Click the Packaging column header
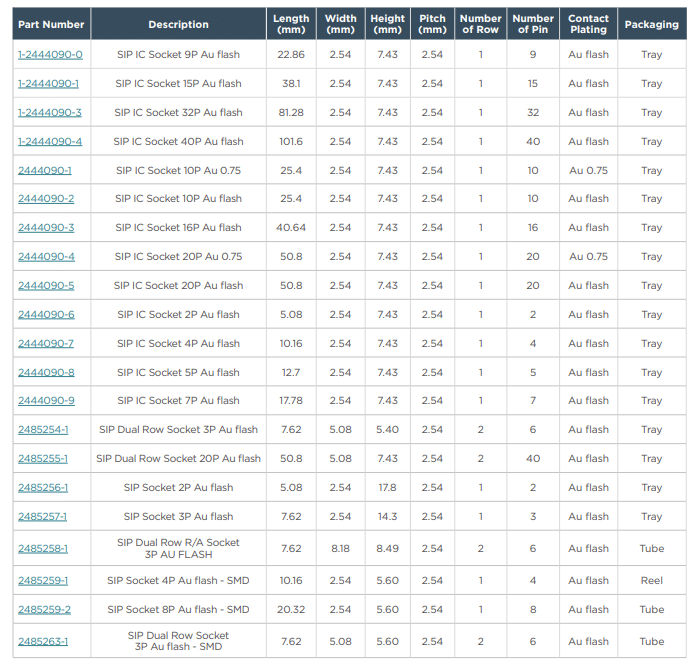Image resolution: width=693 pixels, height=669 pixels. [651, 24]
